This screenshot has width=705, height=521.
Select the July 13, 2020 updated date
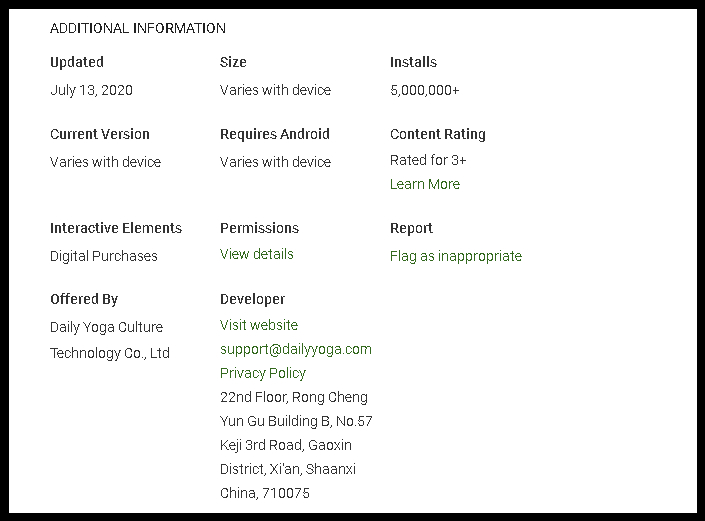click(x=91, y=90)
